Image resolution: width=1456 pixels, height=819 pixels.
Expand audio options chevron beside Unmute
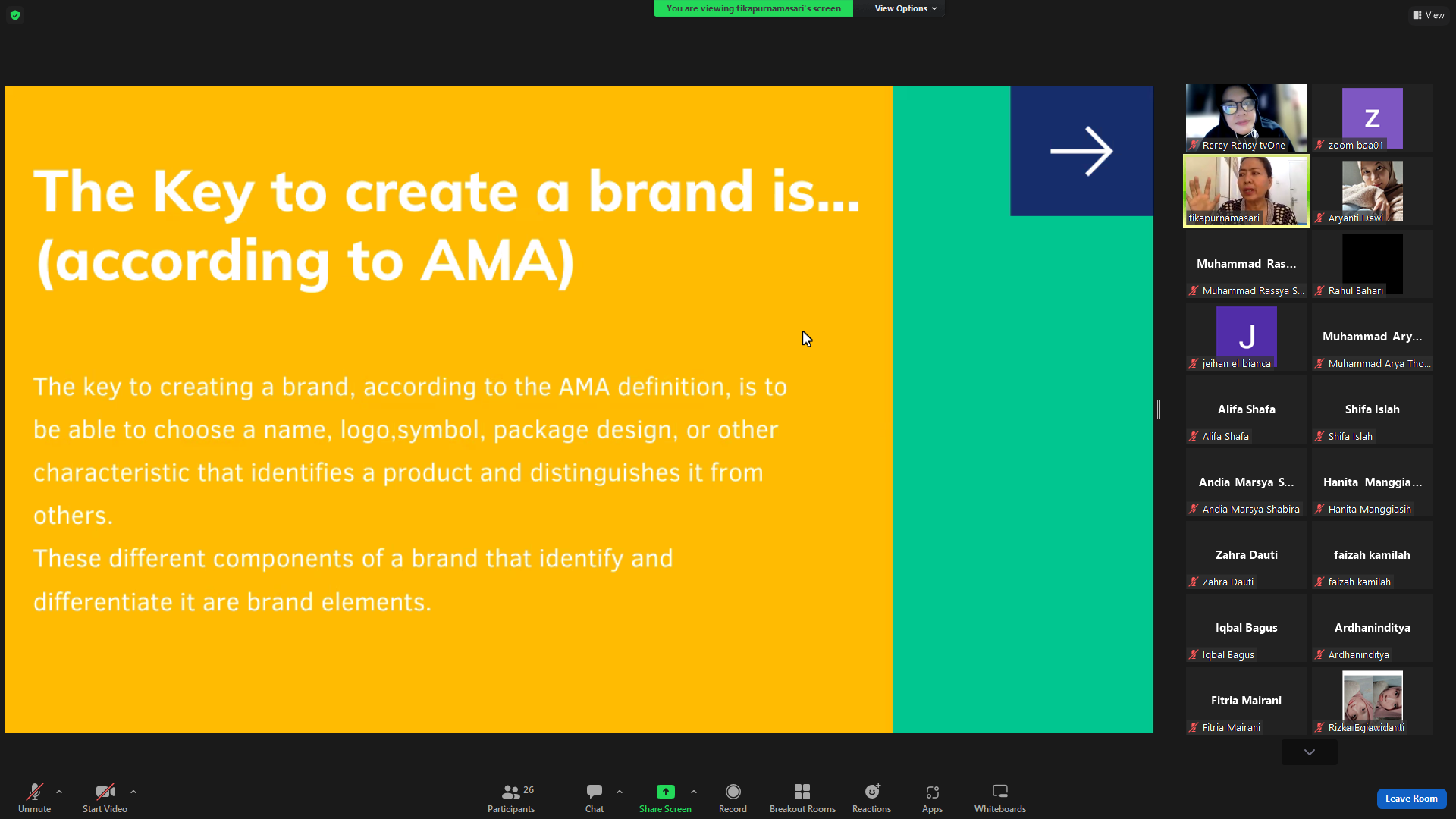coord(59,792)
